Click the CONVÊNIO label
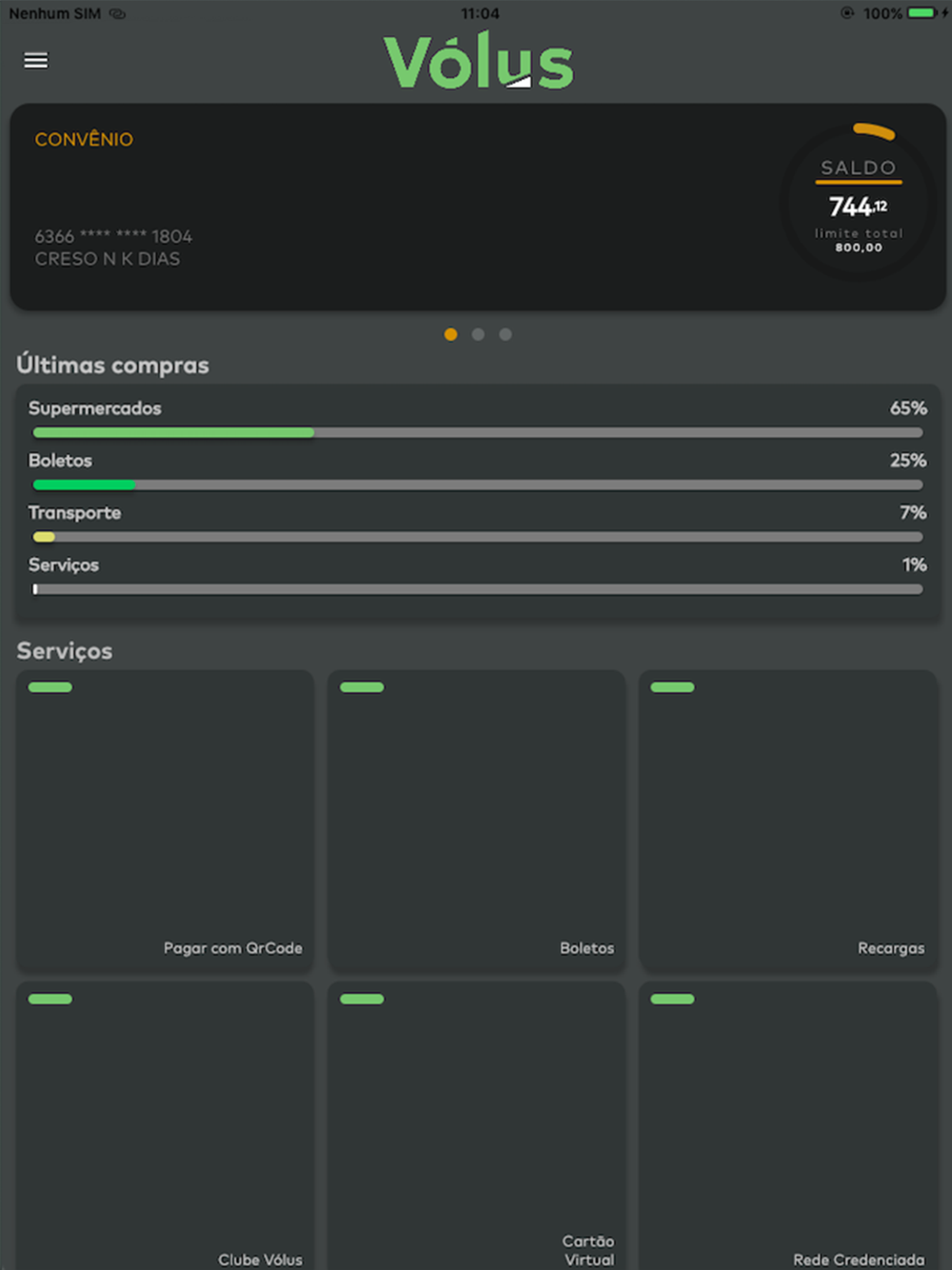952x1270 pixels. 84,139
